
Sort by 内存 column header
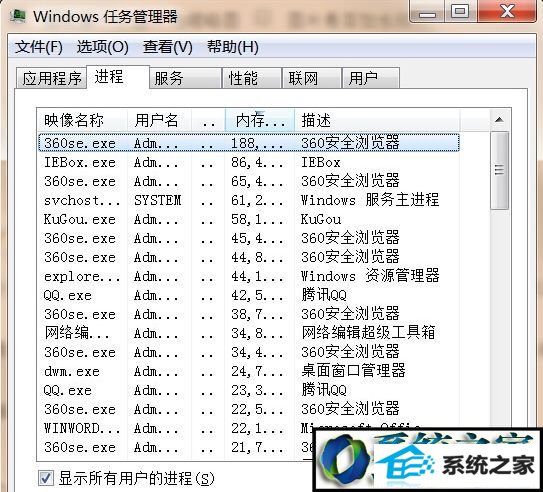click(260, 120)
